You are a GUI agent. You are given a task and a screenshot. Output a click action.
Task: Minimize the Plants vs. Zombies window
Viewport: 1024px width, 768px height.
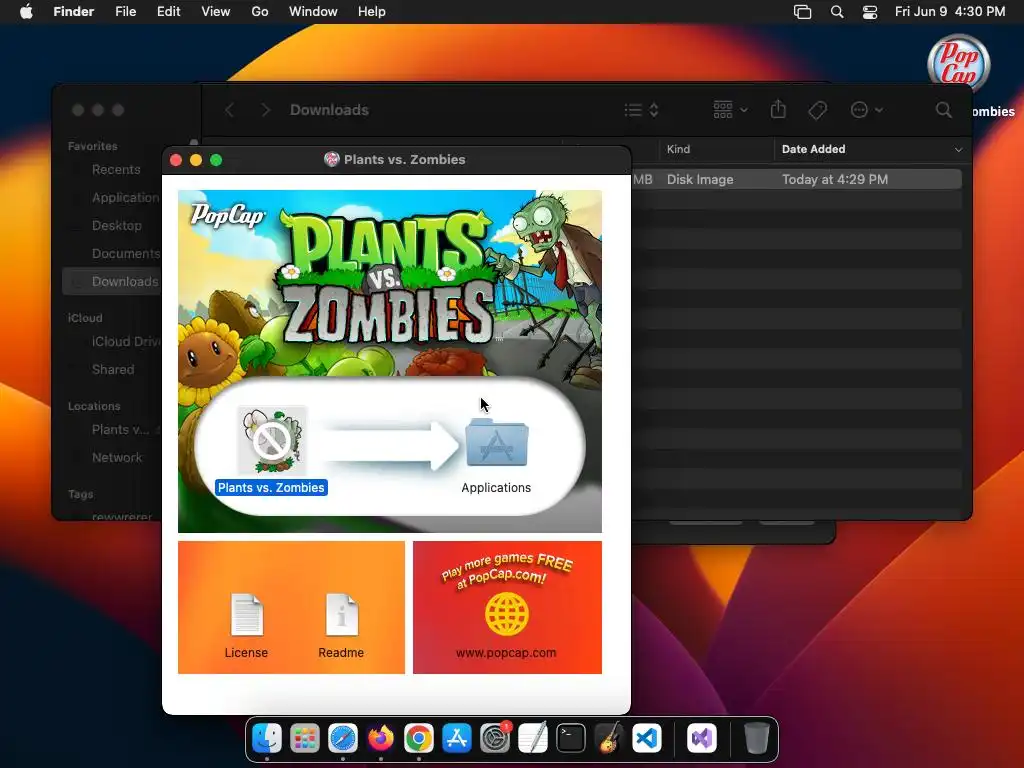pyautogui.click(x=196, y=160)
